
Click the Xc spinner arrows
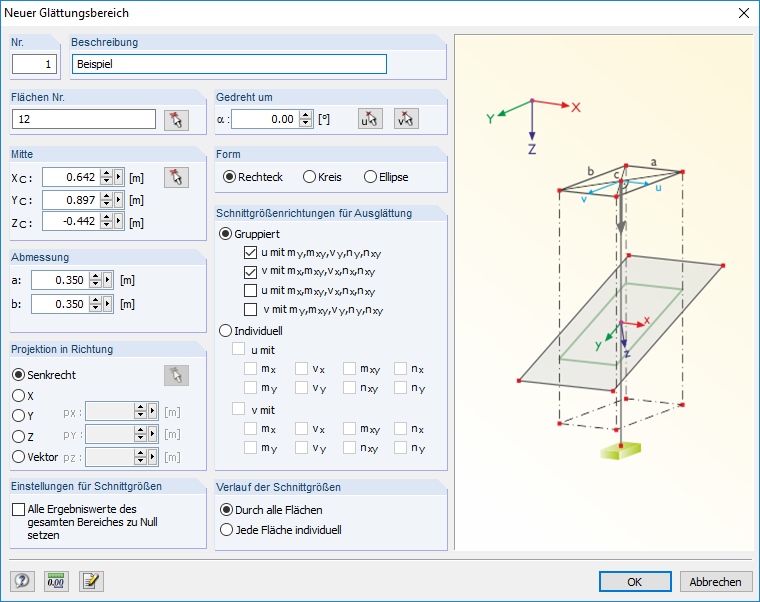pyautogui.click(x=107, y=177)
